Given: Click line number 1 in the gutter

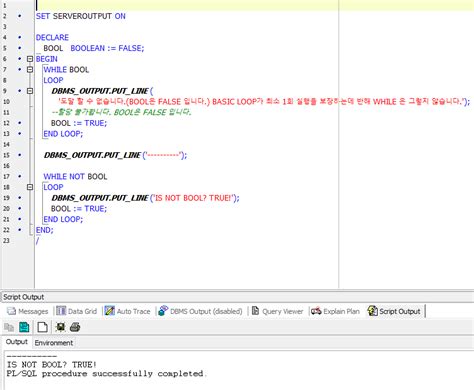Looking at the screenshot, I should pyautogui.click(x=5, y=6).
